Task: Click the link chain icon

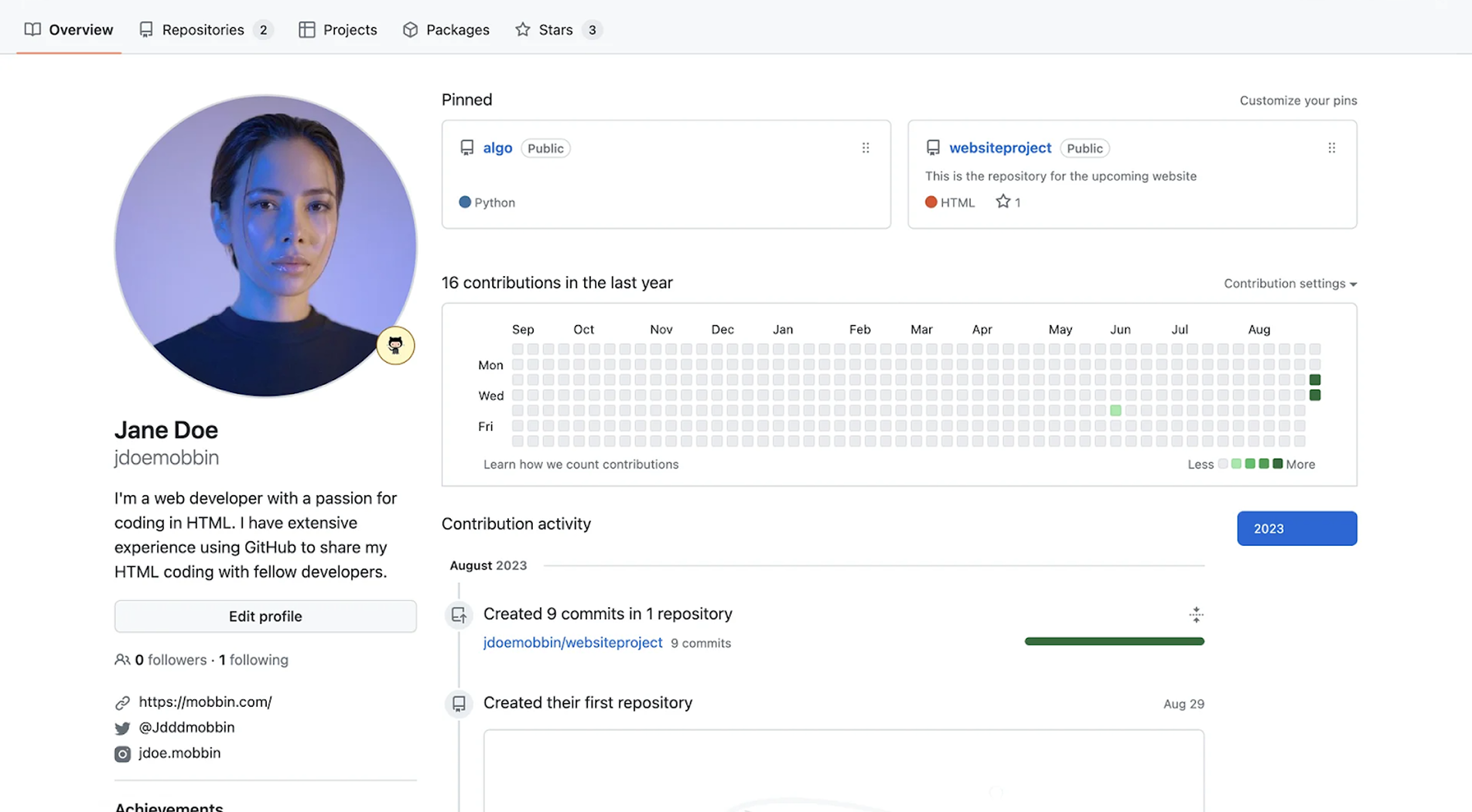Action: click(x=122, y=702)
